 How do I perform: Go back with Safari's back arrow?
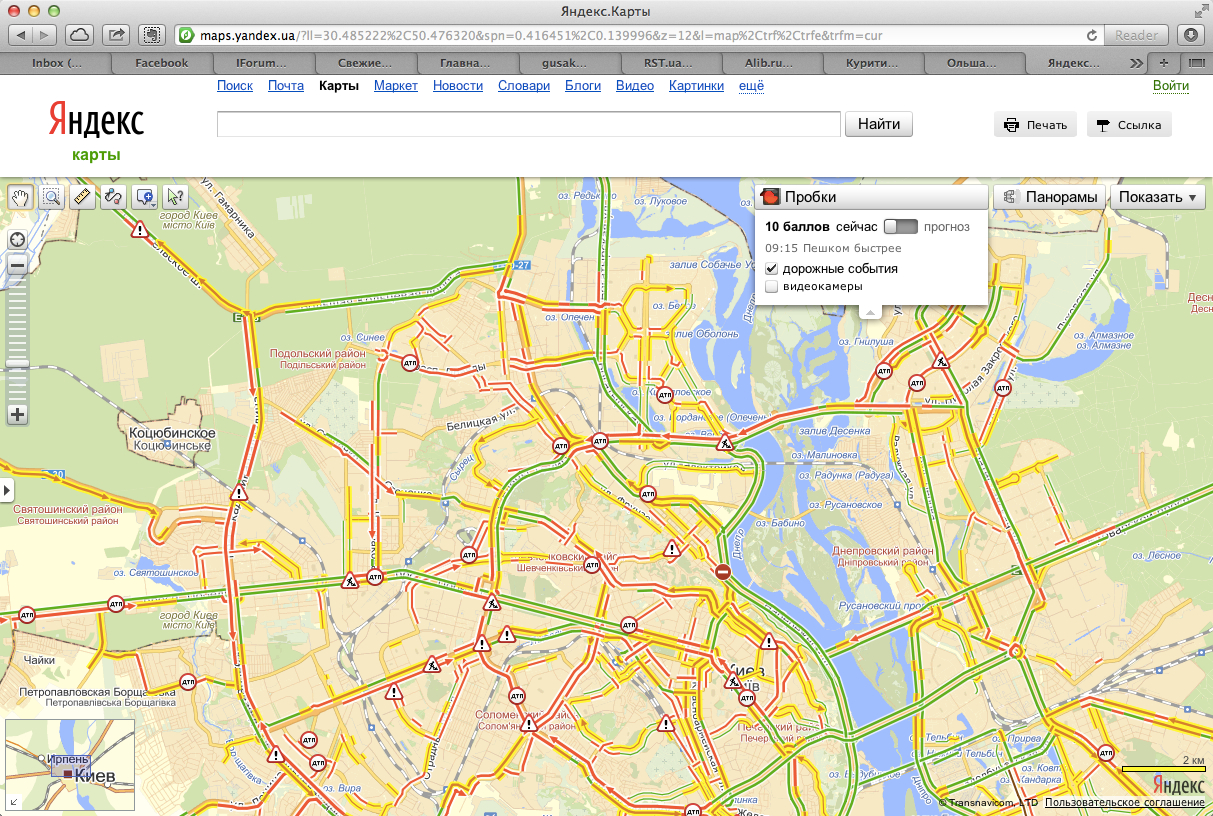click(x=21, y=35)
